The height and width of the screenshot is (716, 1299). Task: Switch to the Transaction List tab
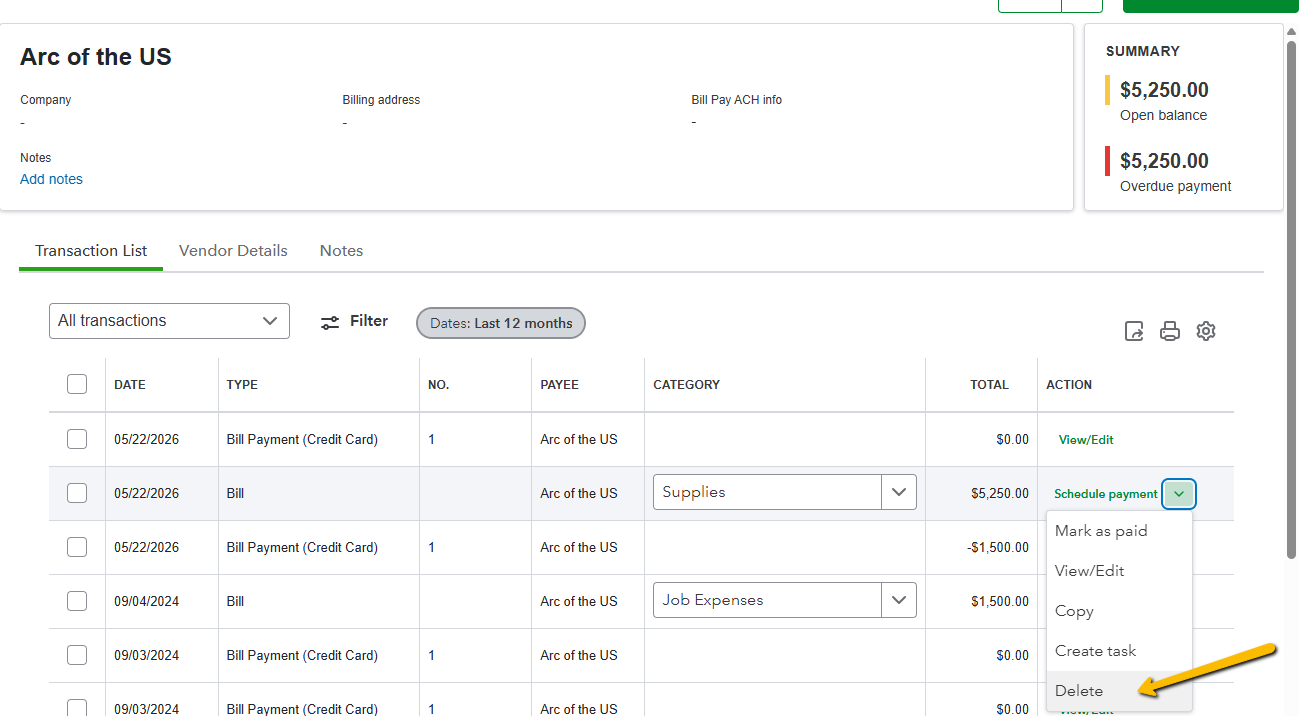click(91, 251)
